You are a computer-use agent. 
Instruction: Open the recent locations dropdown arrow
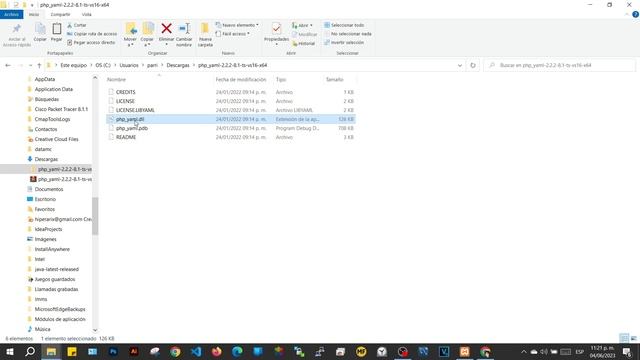click(30, 65)
